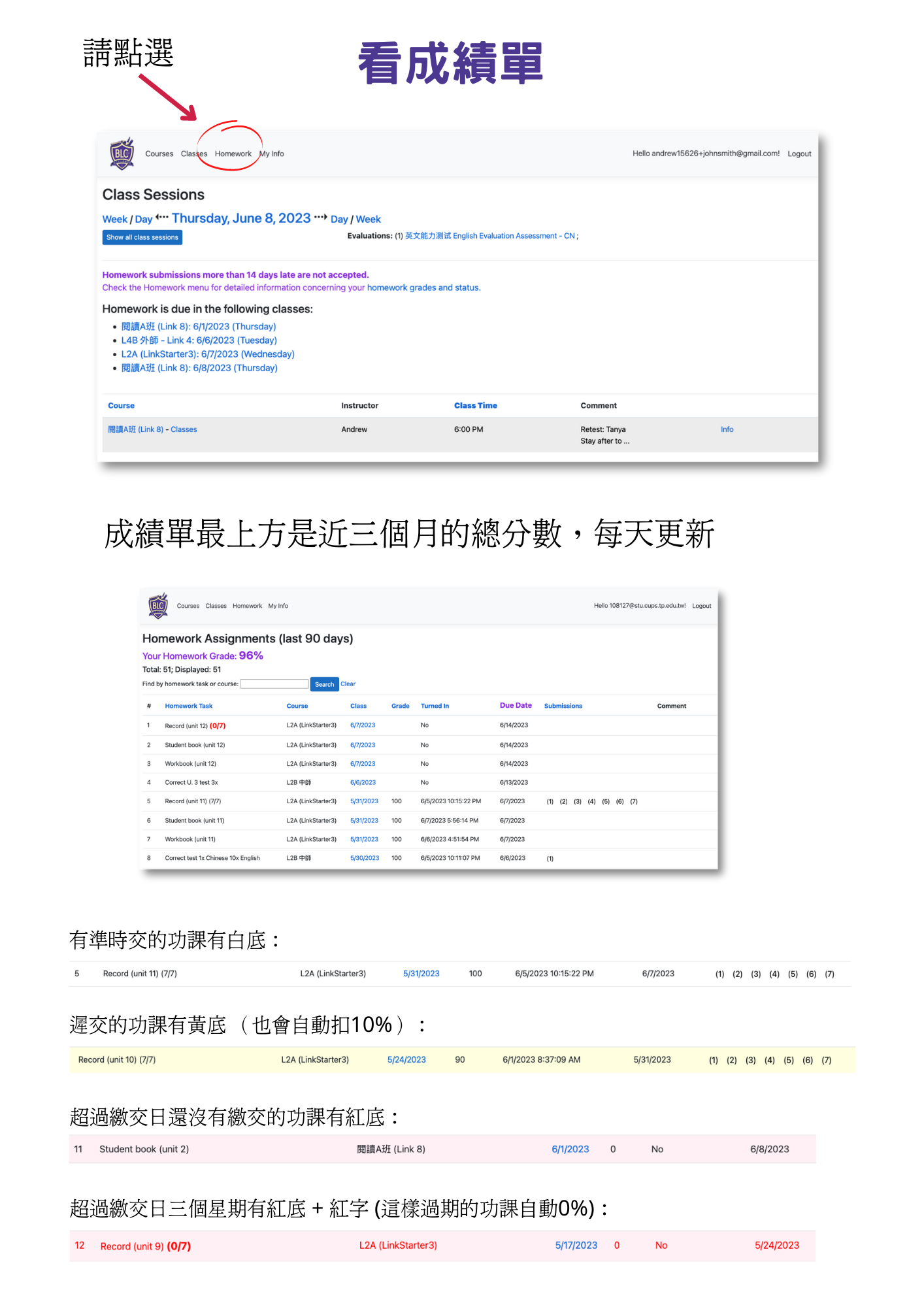This screenshot has height=1307, width=924.
Task: Click the BLC logo in the homework screenshot
Action: [158, 606]
